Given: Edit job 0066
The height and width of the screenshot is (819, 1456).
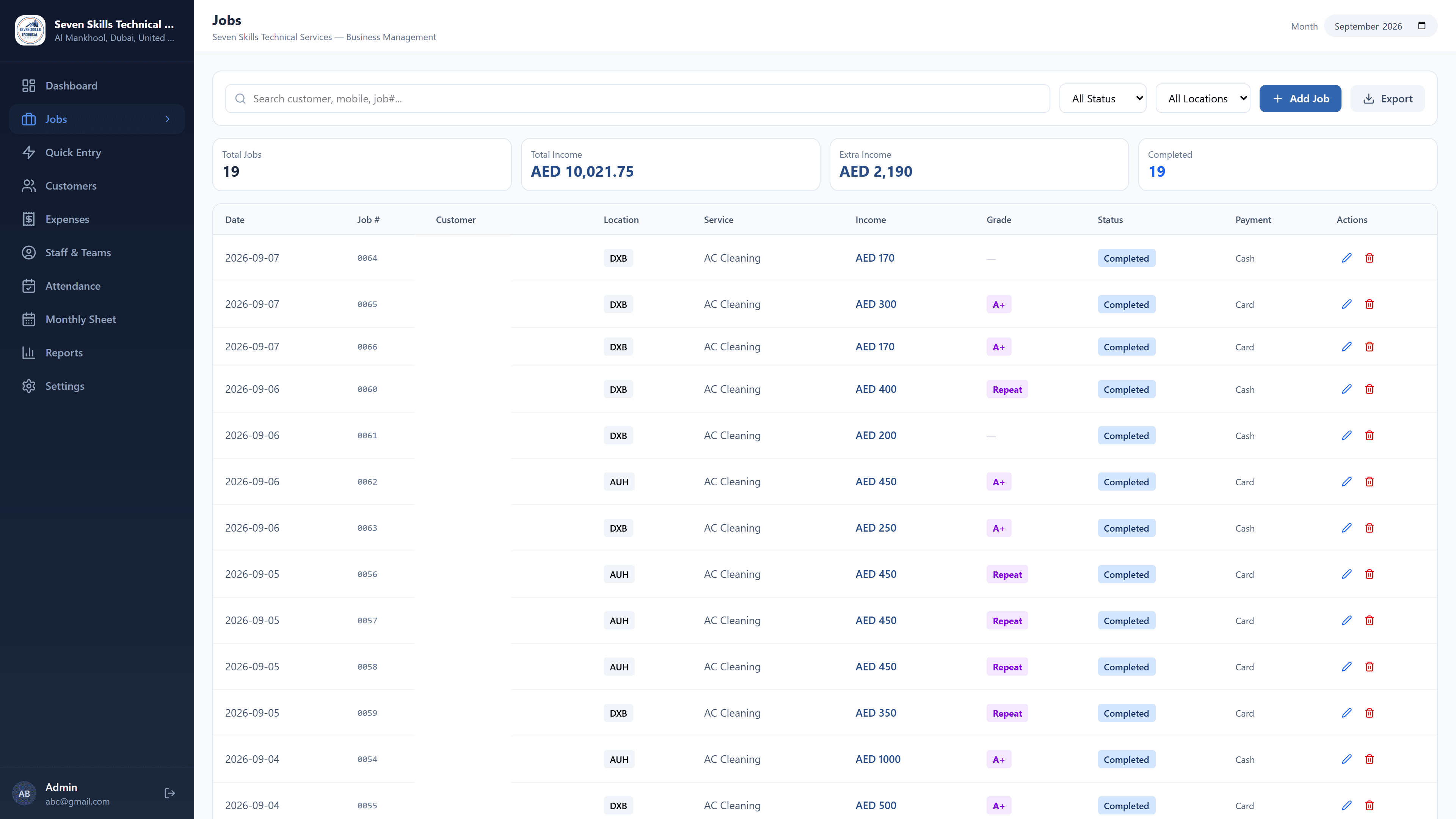Looking at the screenshot, I should 1347,347.
